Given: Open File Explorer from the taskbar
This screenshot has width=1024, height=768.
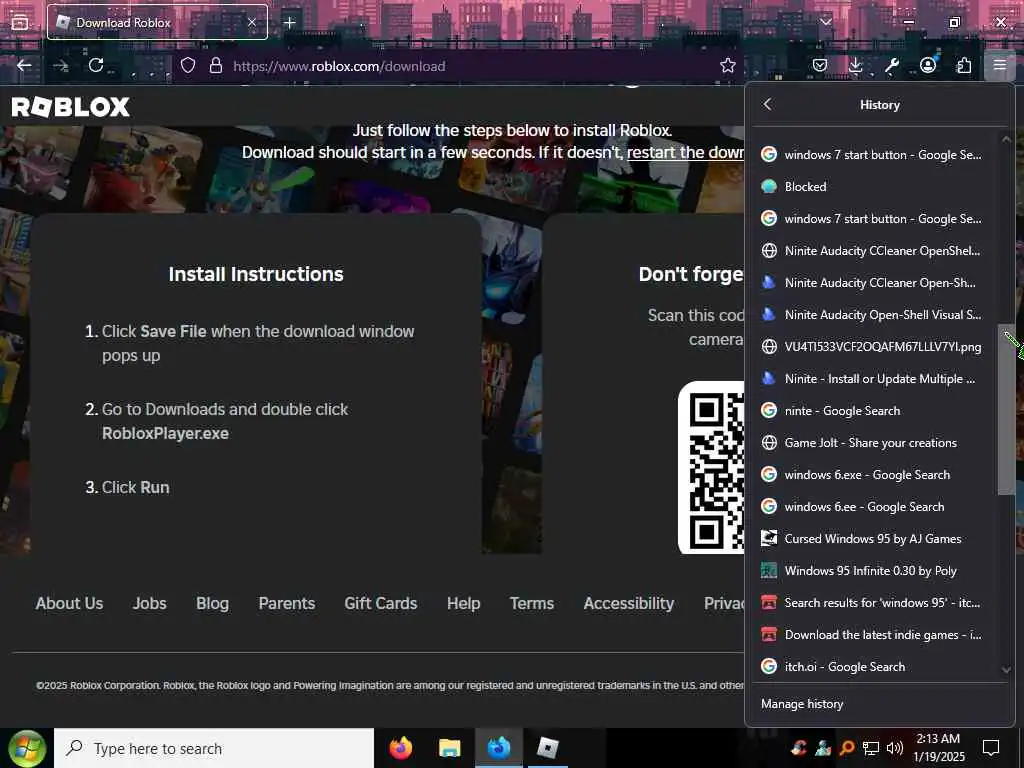Looking at the screenshot, I should [449, 748].
